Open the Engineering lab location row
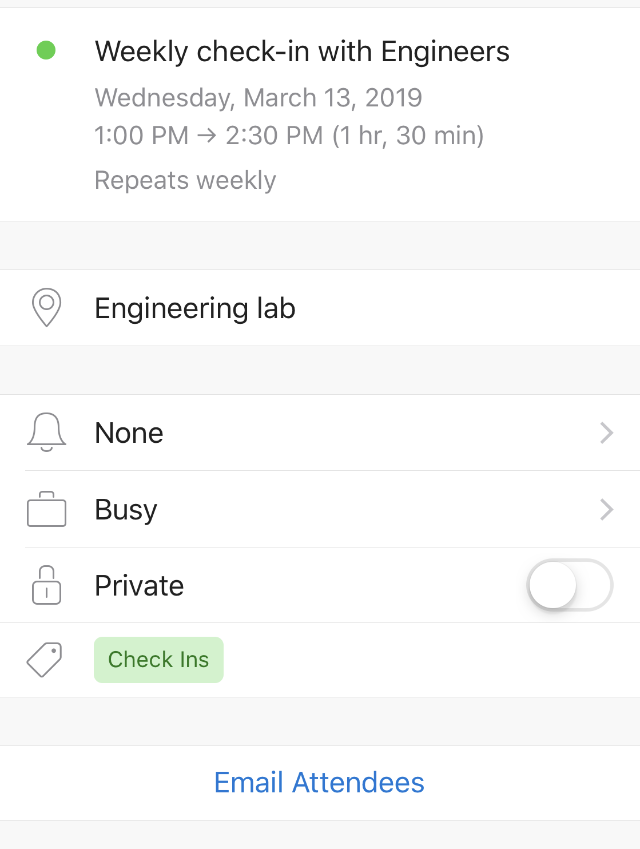The image size is (640, 849). click(195, 308)
